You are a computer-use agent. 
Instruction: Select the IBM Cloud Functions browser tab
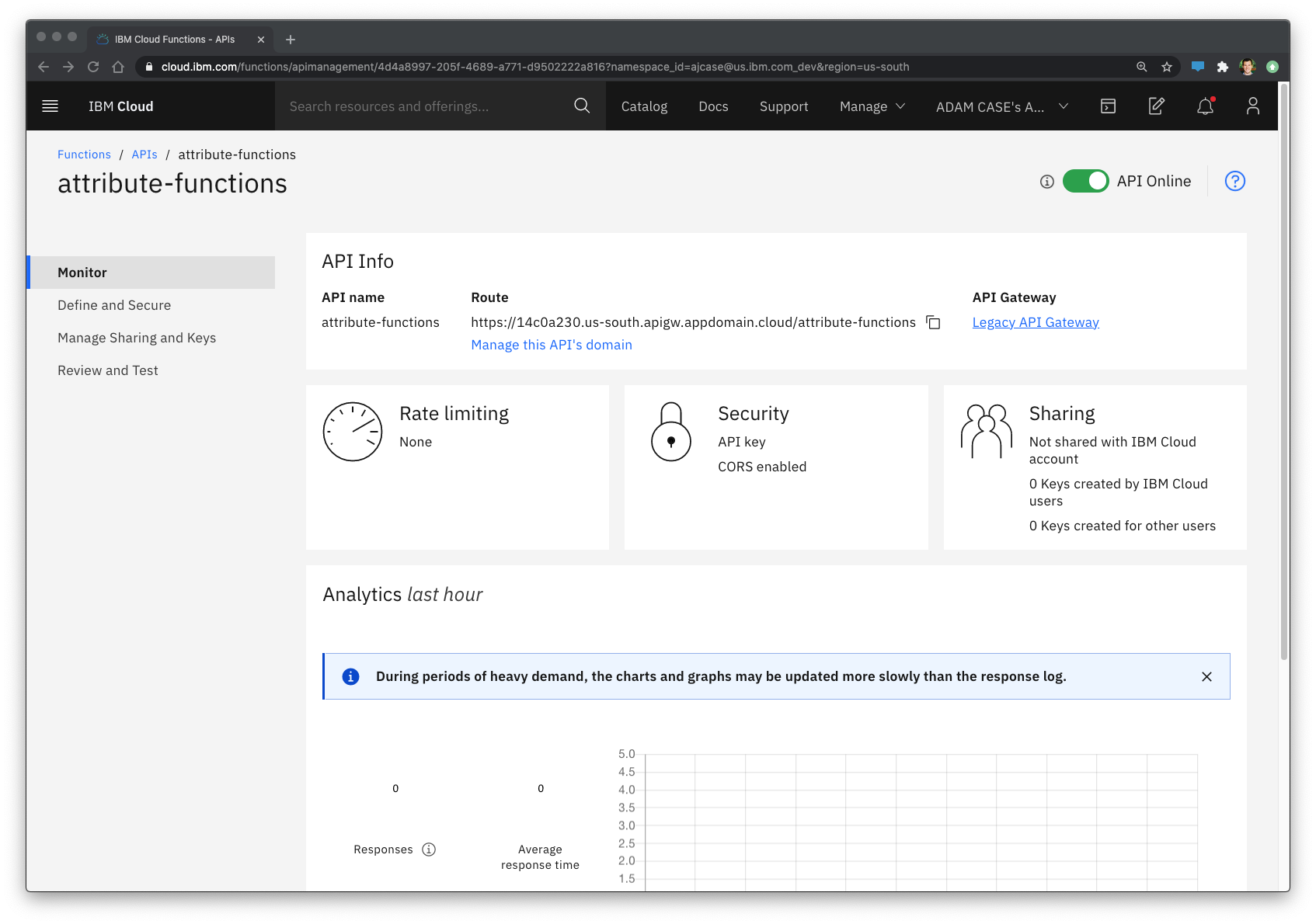(x=180, y=40)
